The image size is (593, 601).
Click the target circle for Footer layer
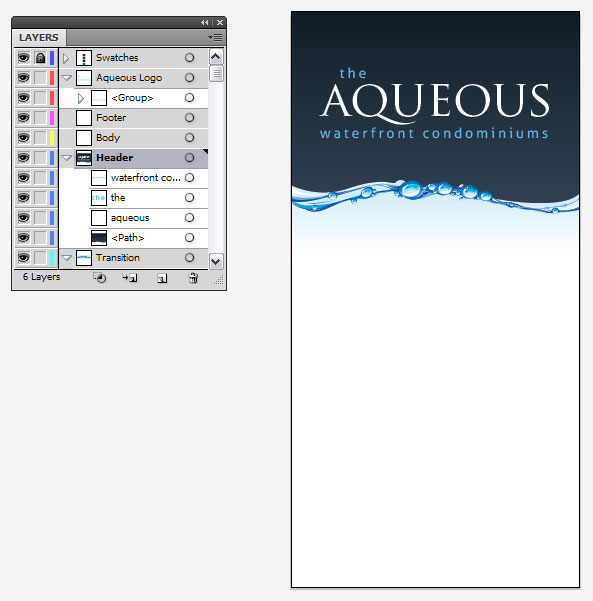(189, 118)
